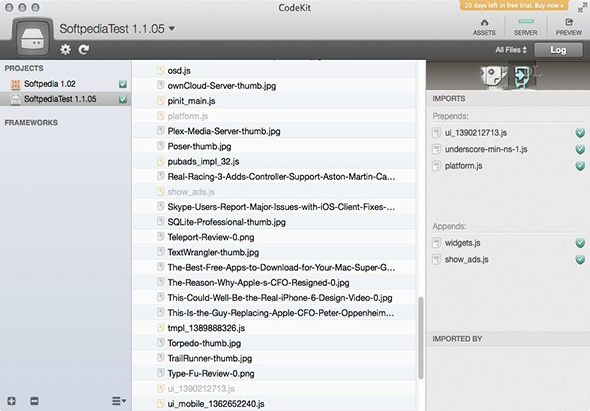The width and height of the screenshot is (590, 411).
Task: Select the file settings inspector tab icon
Action: (x=494, y=75)
